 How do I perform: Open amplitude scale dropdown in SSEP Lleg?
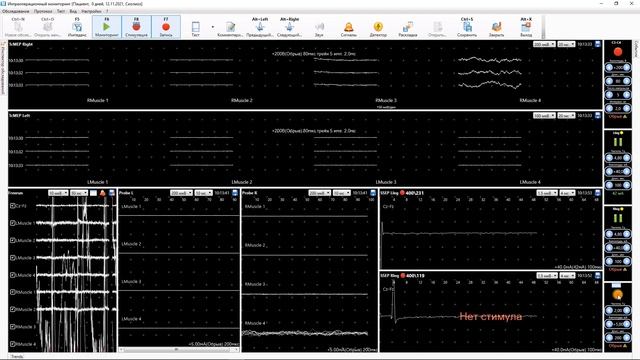pos(547,193)
